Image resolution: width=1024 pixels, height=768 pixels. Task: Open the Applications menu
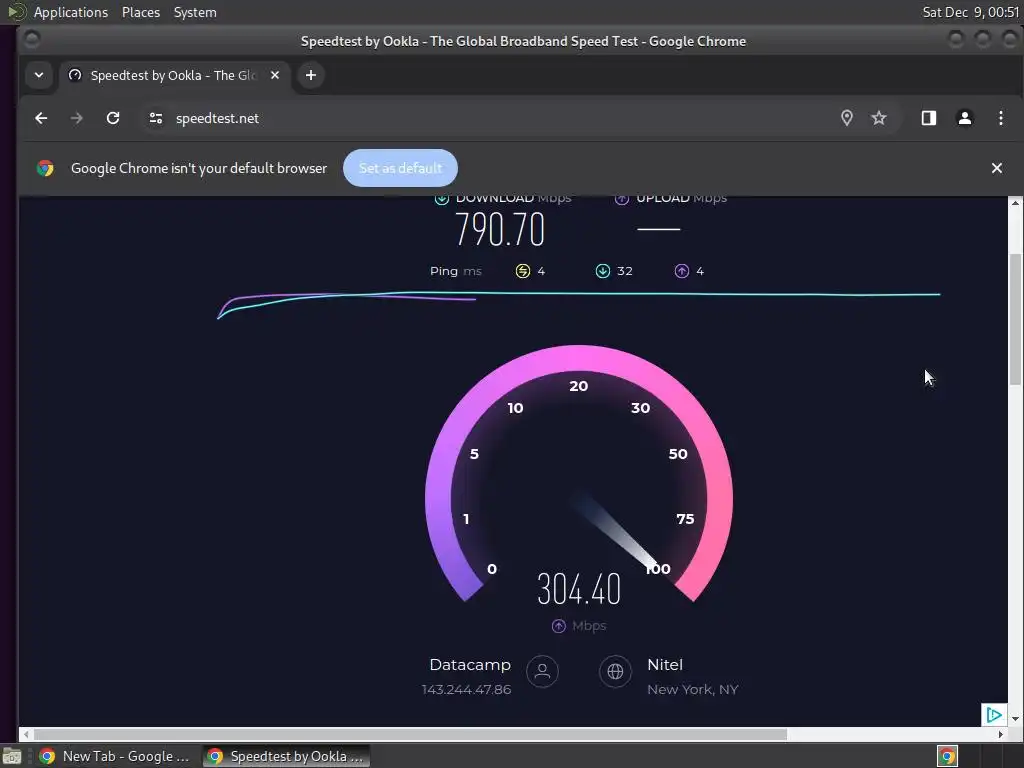click(x=71, y=12)
